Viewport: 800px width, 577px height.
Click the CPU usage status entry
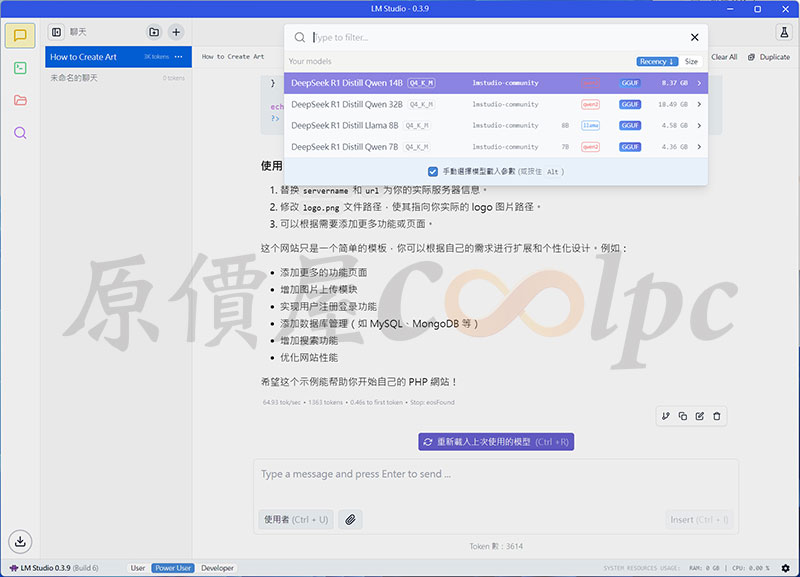point(751,568)
